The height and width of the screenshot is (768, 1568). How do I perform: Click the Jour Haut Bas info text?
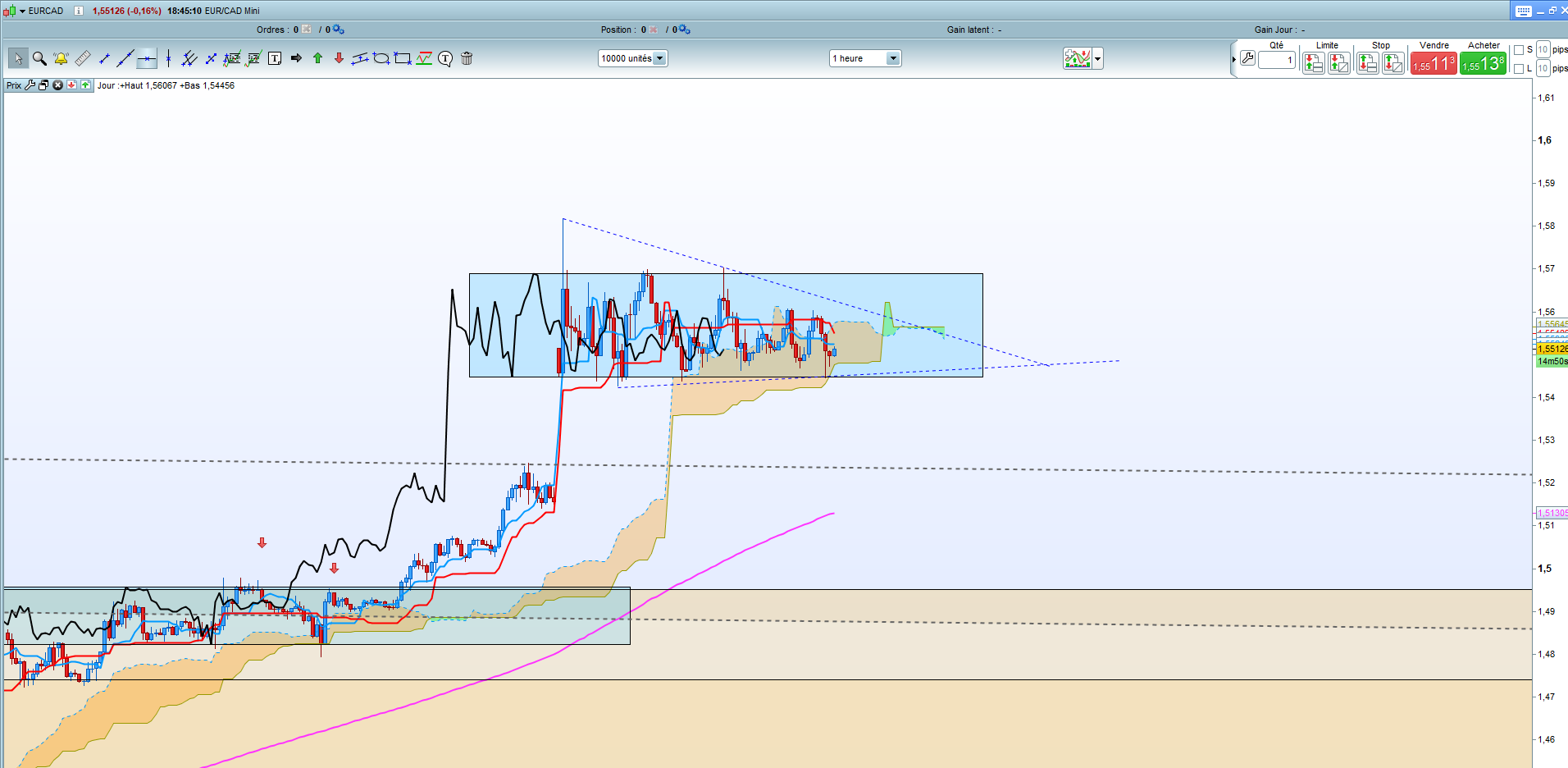tap(166, 85)
